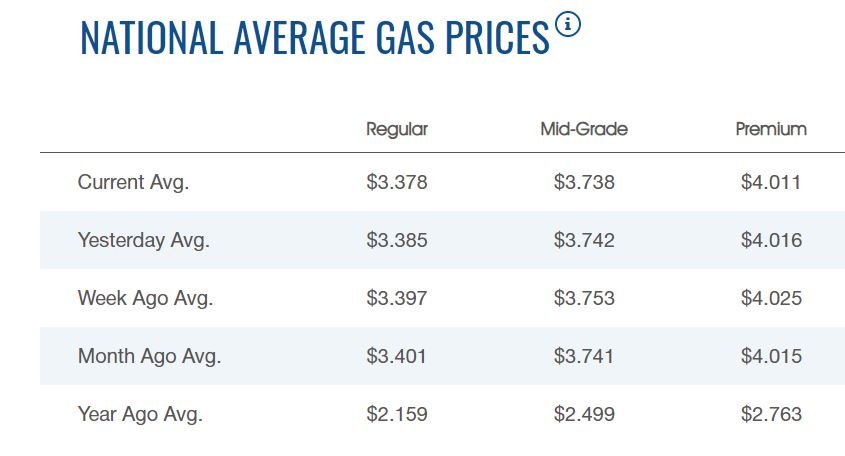Click the Current Avg. row label
Screen dimensions: 845x456
(133, 182)
